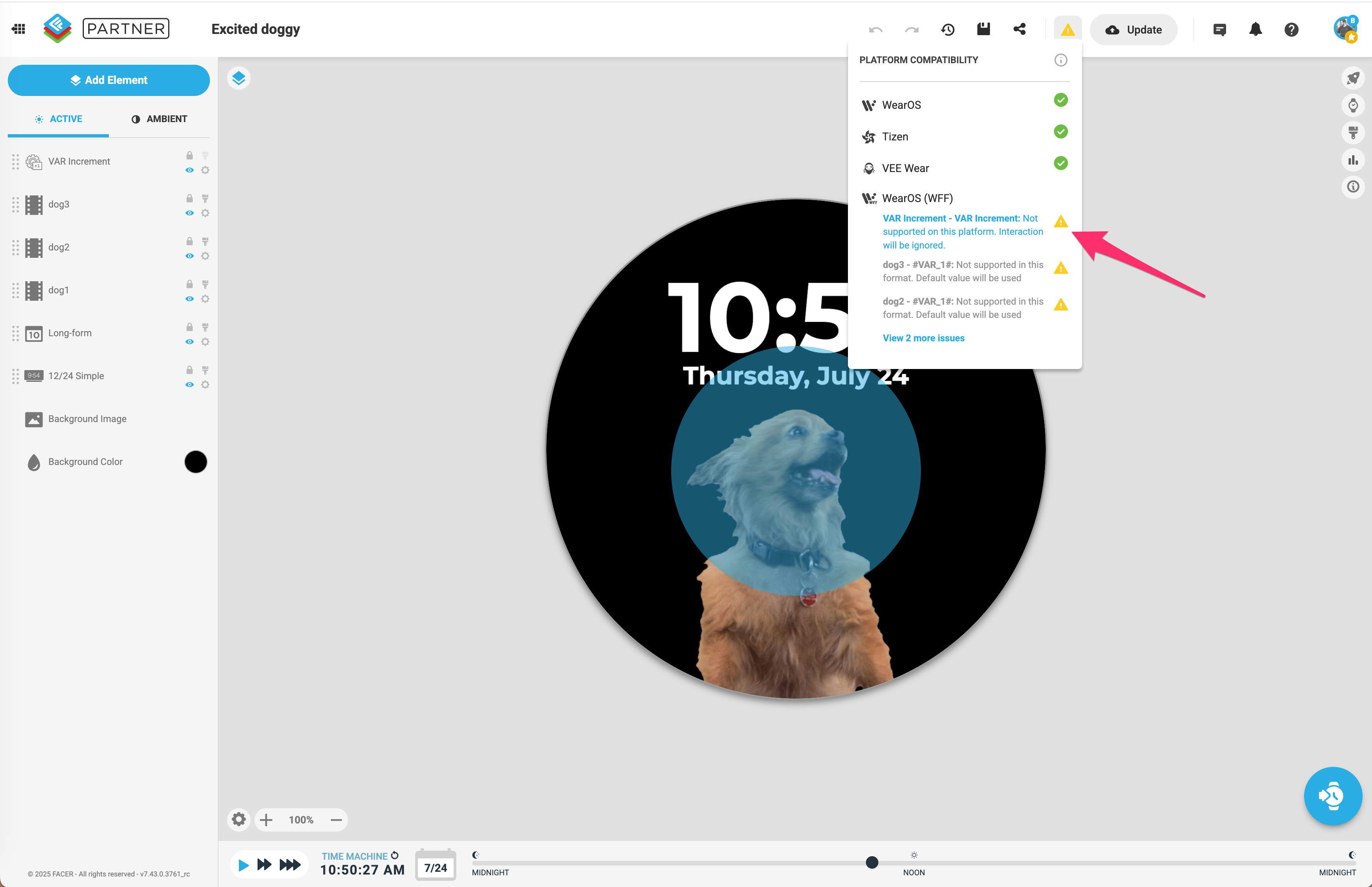Open the apps grid menu
The width and height of the screenshot is (1372, 887).
click(18, 29)
